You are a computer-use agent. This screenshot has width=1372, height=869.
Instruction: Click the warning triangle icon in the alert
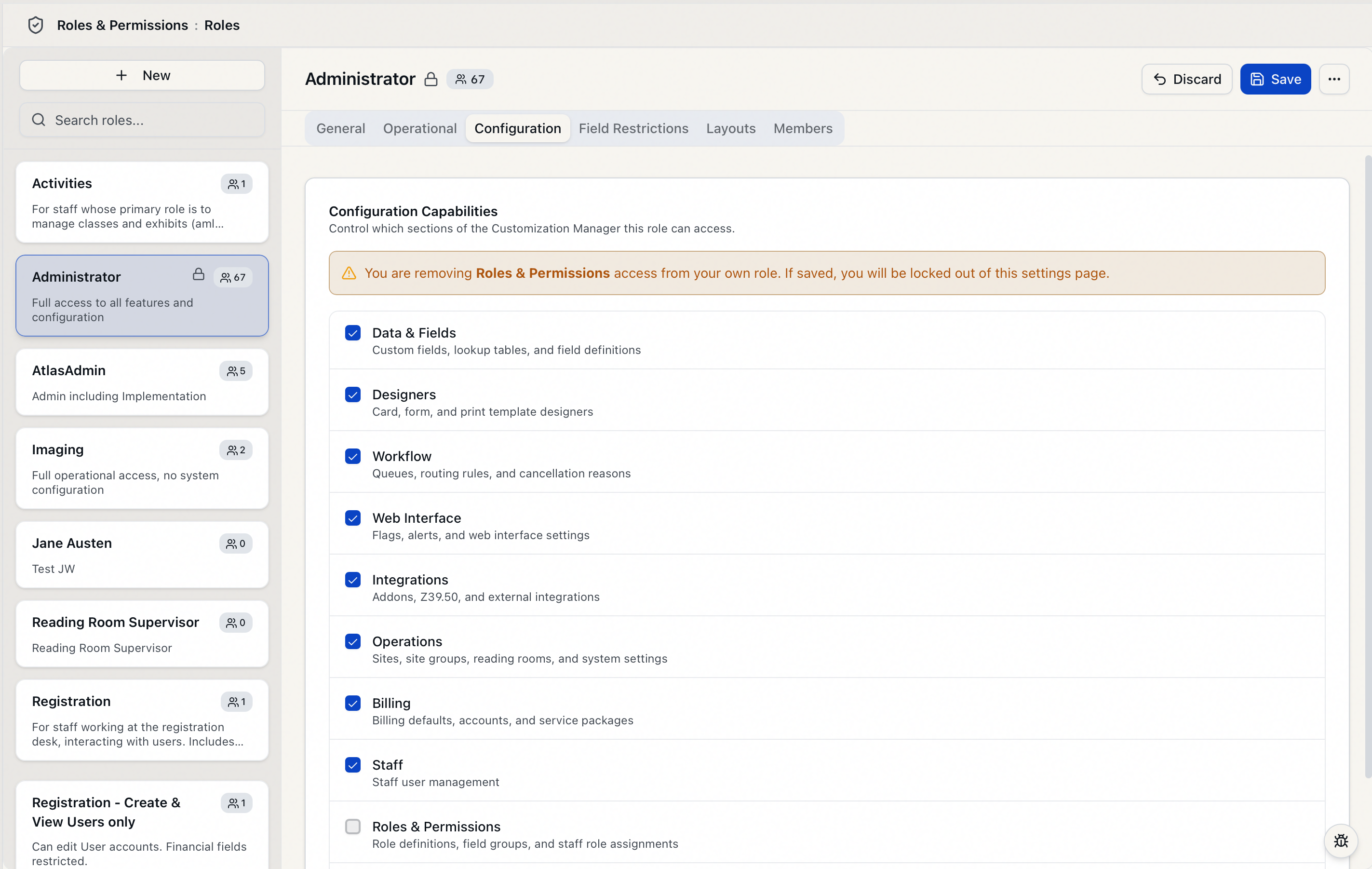point(349,273)
